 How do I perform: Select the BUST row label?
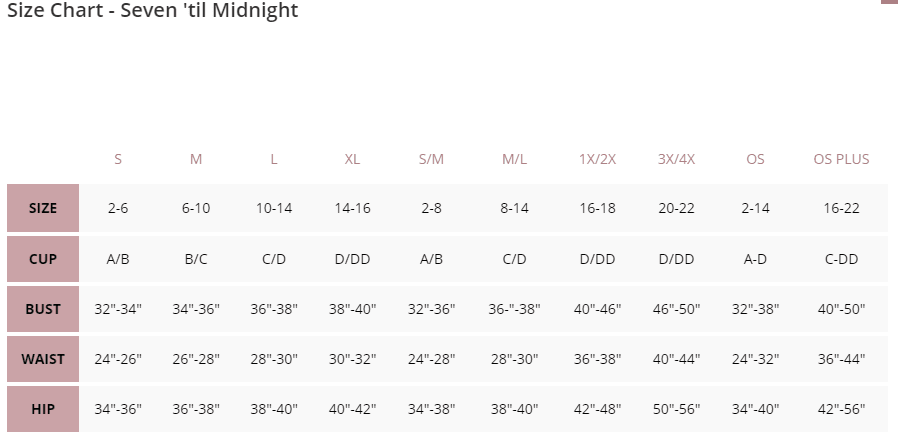point(43,309)
